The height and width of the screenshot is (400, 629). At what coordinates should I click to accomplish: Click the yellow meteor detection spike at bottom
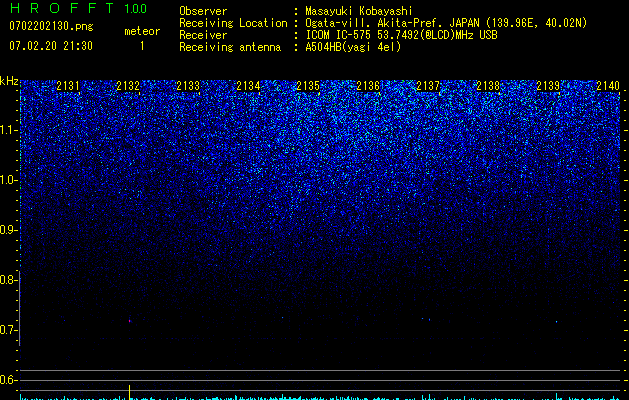click(129, 392)
